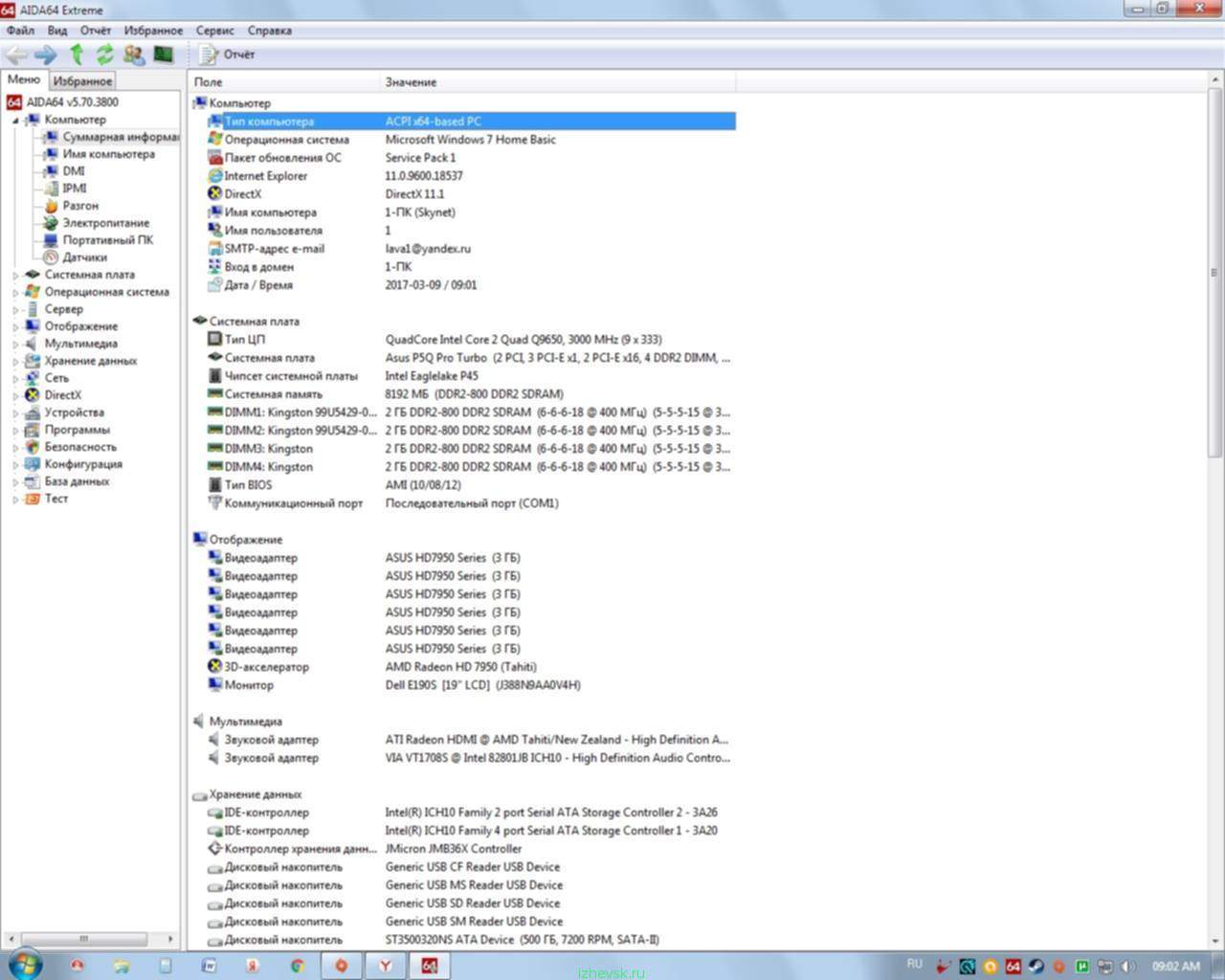The image size is (1225, 980).
Task: Click the users toolbar icon
Action: pyautogui.click(x=134, y=55)
